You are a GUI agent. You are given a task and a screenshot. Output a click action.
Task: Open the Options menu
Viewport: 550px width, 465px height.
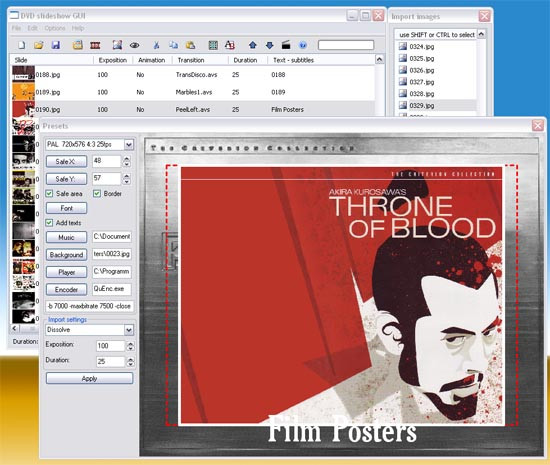55,28
